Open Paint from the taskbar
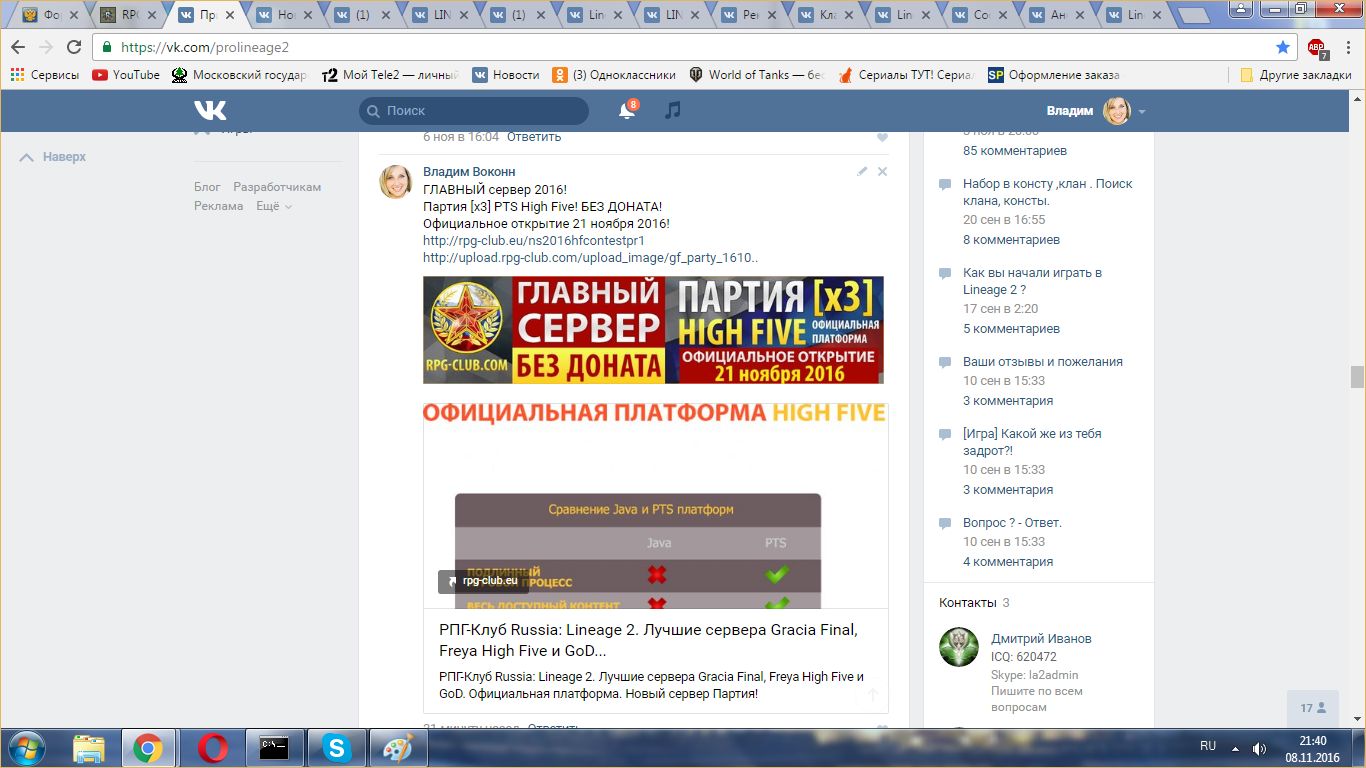The height and width of the screenshot is (768, 1366). point(398,748)
